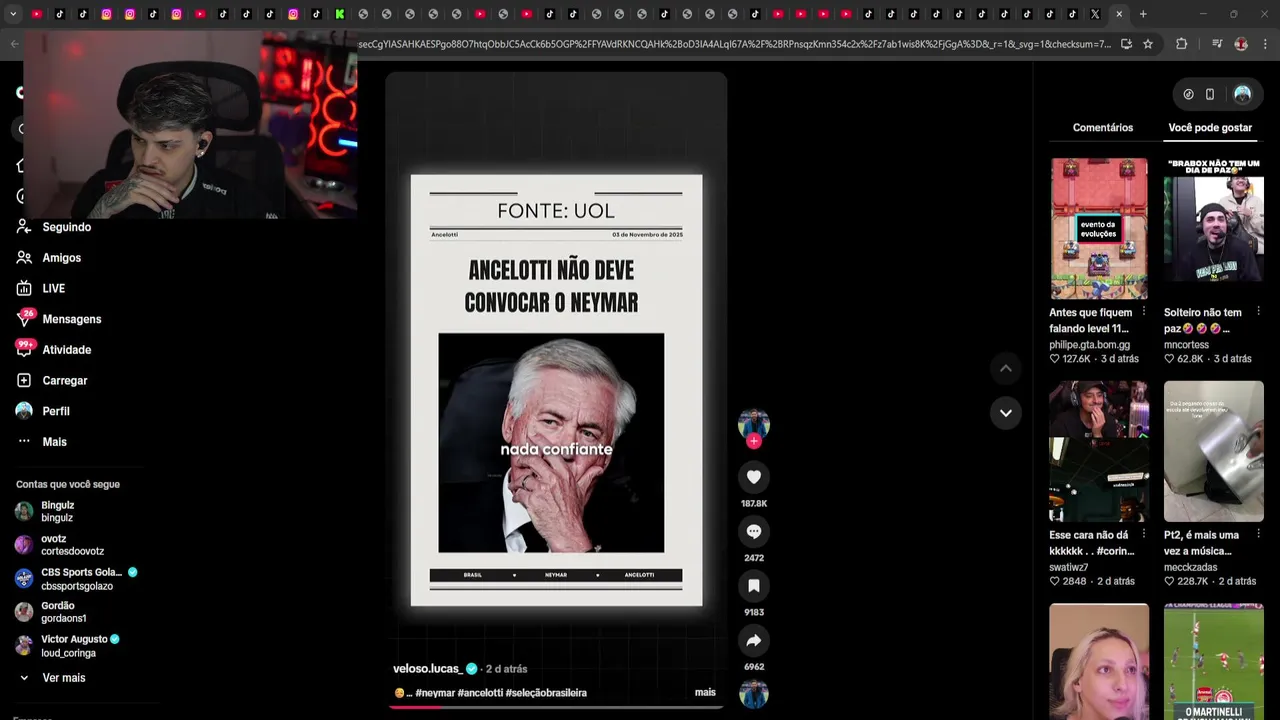Click the Ancelotti video to pause
The height and width of the screenshot is (720, 1280).
[x=556, y=390]
